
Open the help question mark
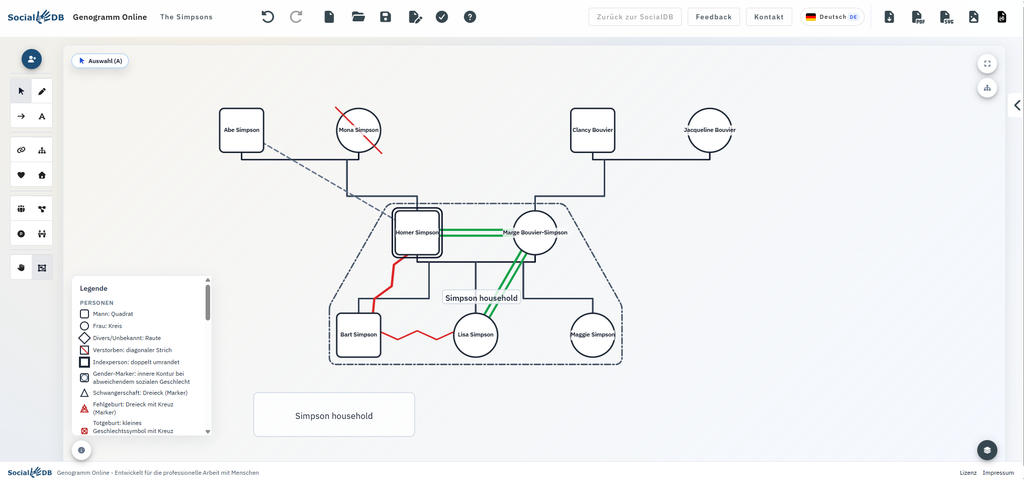[470, 17]
